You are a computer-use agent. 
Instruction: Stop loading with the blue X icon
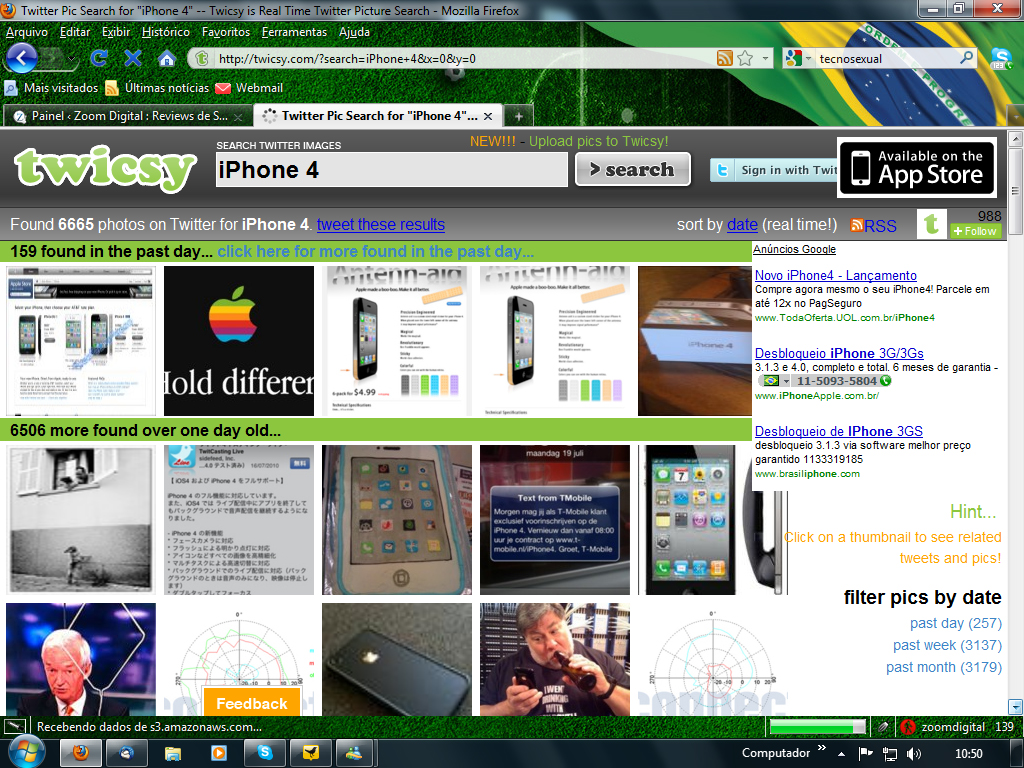point(133,58)
